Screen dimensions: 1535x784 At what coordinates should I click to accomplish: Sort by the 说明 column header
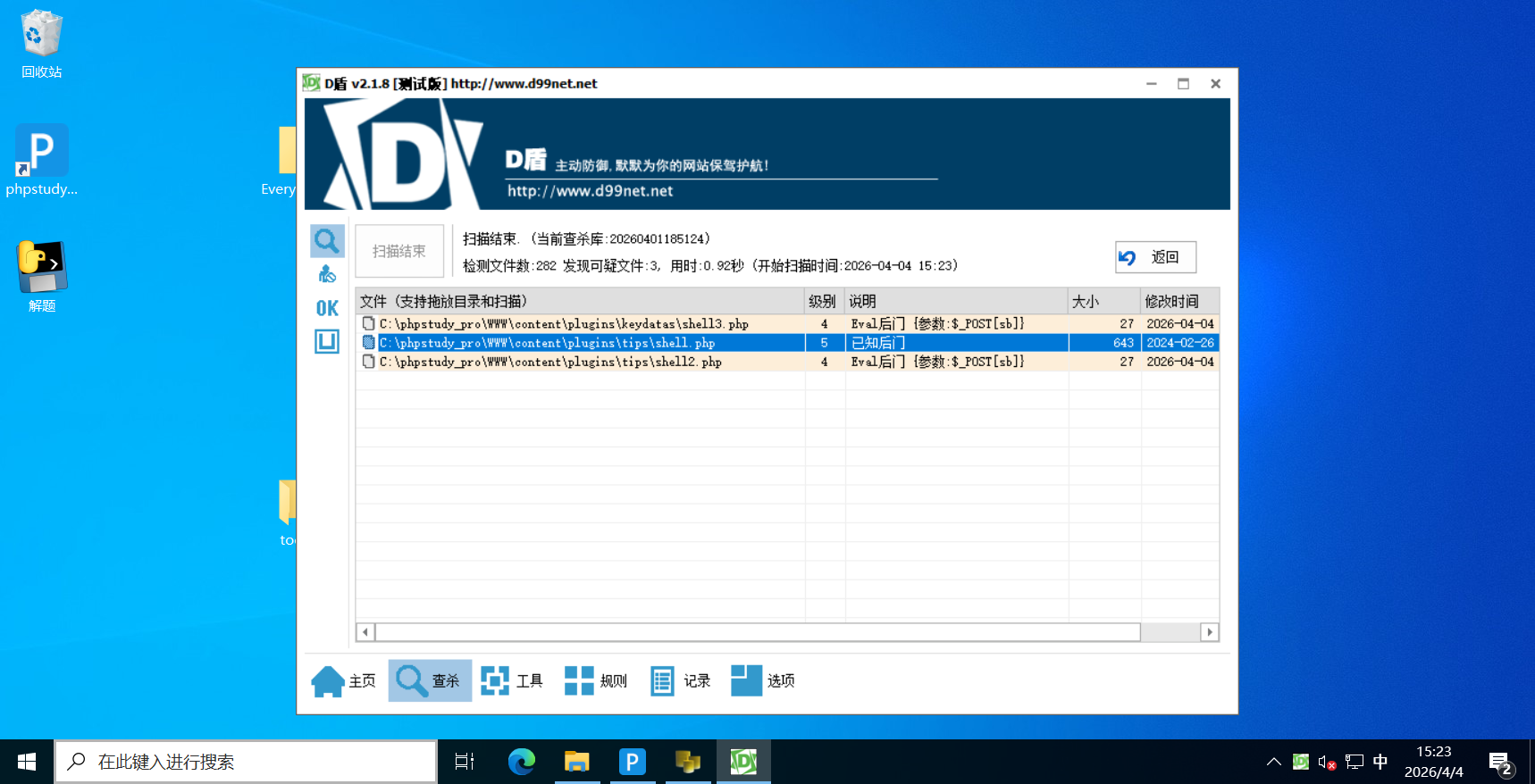[956, 301]
